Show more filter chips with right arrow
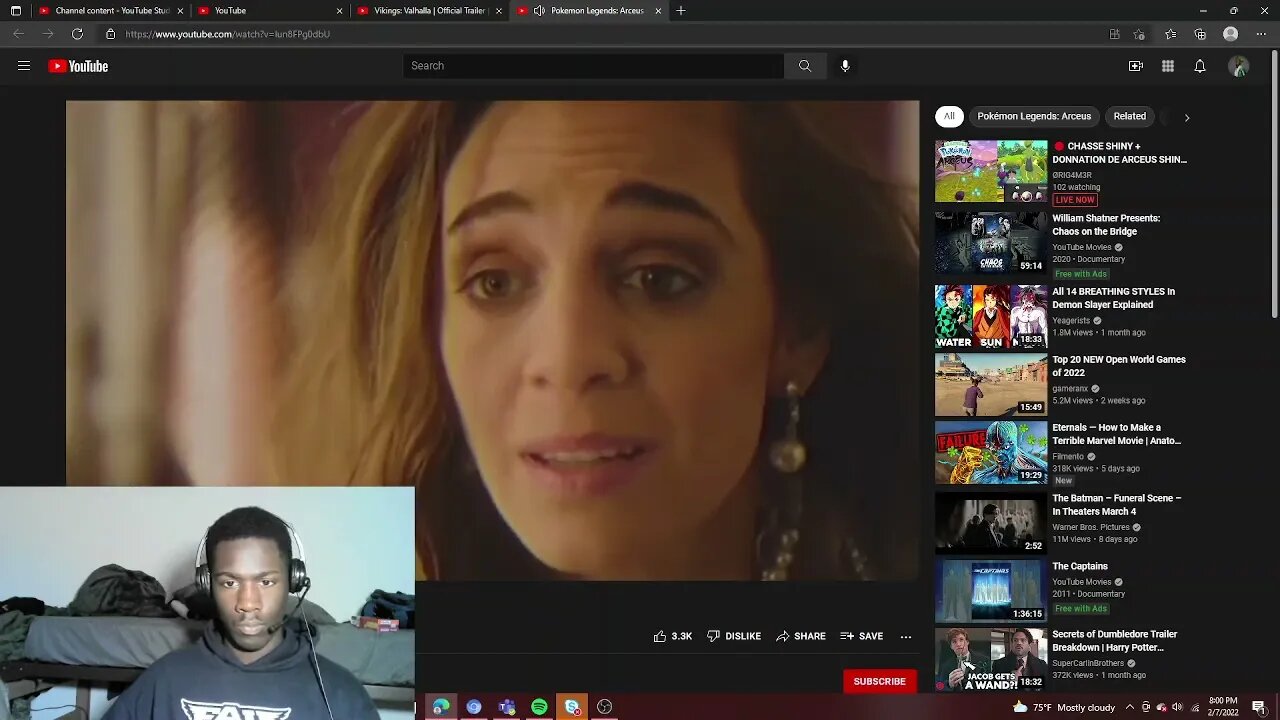The image size is (1280, 720). point(1187,117)
